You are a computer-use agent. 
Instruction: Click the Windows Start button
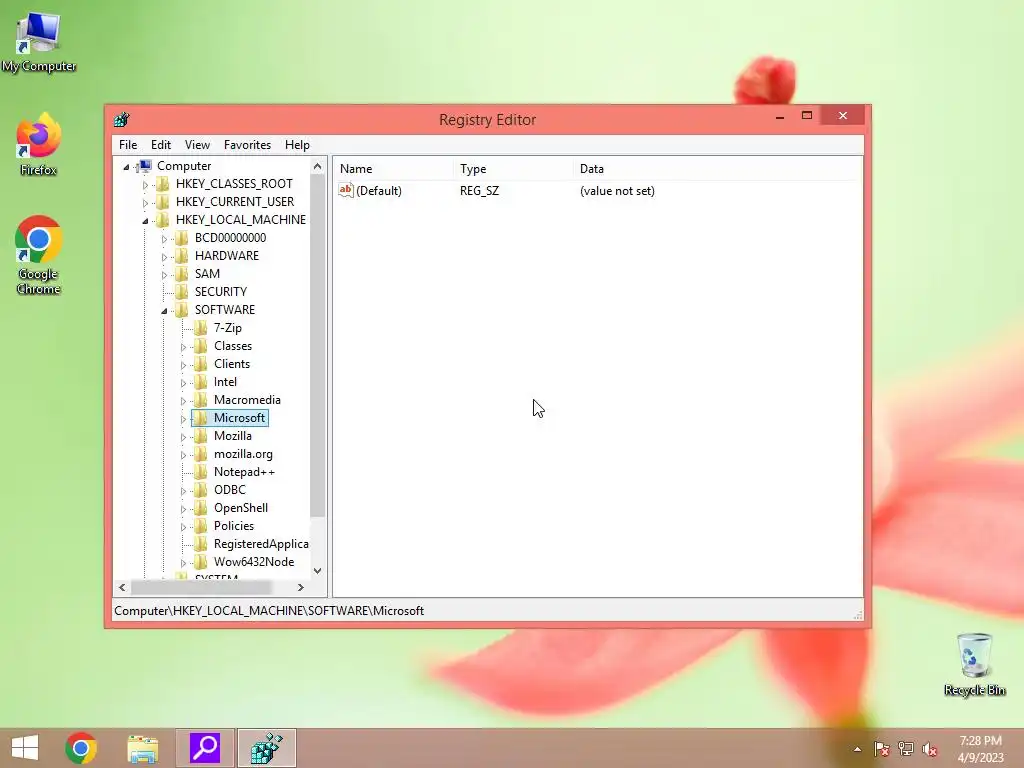click(x=25, y=748)
